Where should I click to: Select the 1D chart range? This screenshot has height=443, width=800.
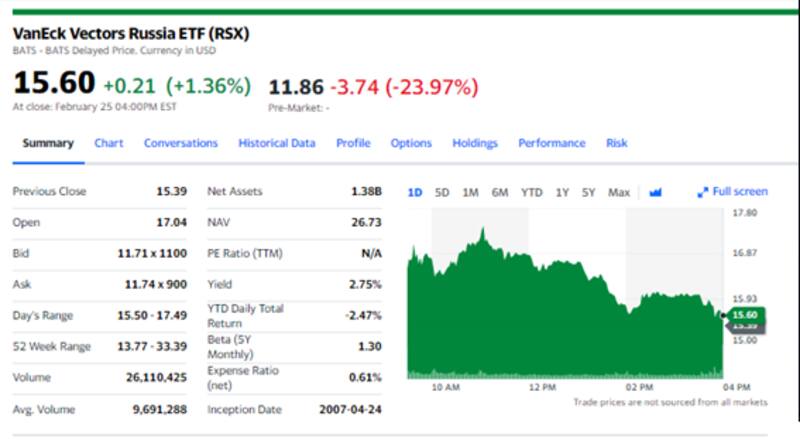coord(415,192)
